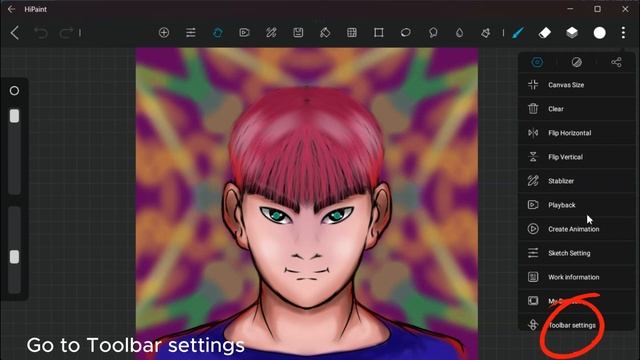
Task: Minimize the HiPaint window
Action: (570, 9)
